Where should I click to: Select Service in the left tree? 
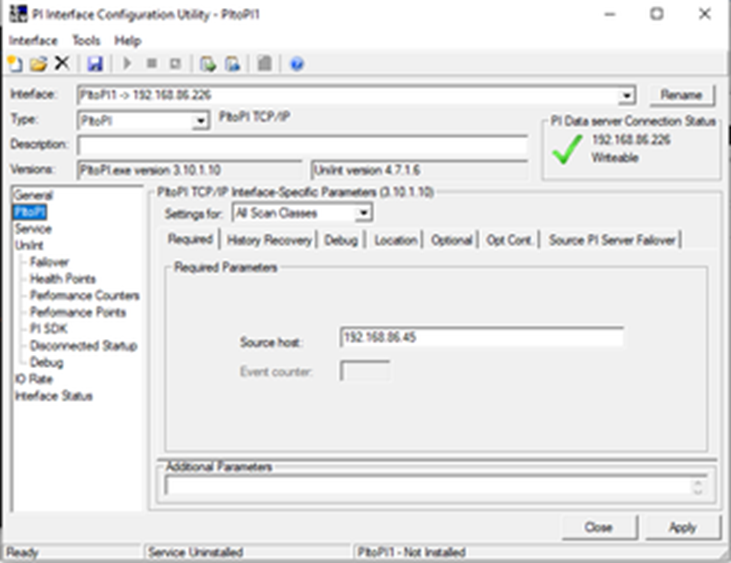pos(33,229)
